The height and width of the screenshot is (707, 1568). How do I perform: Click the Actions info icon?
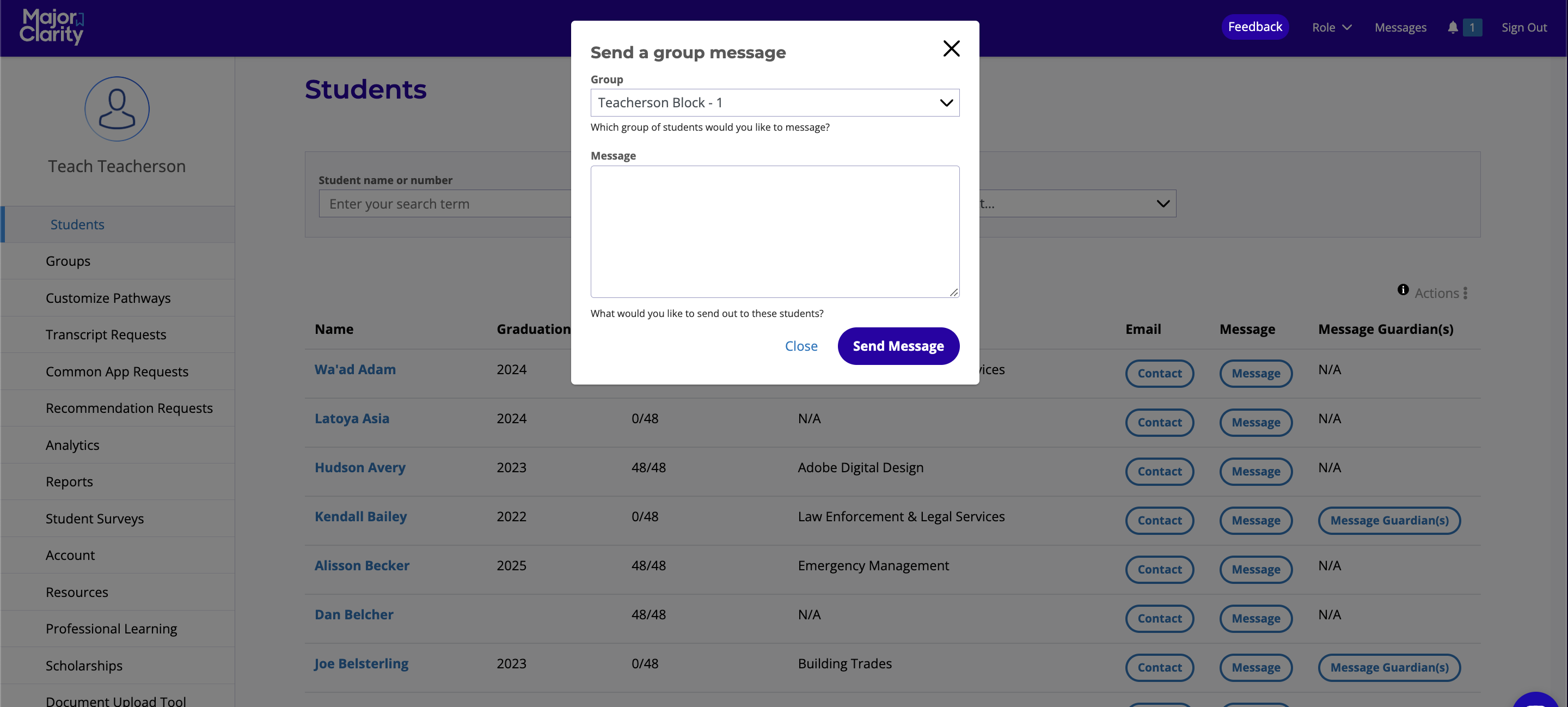1402,290
